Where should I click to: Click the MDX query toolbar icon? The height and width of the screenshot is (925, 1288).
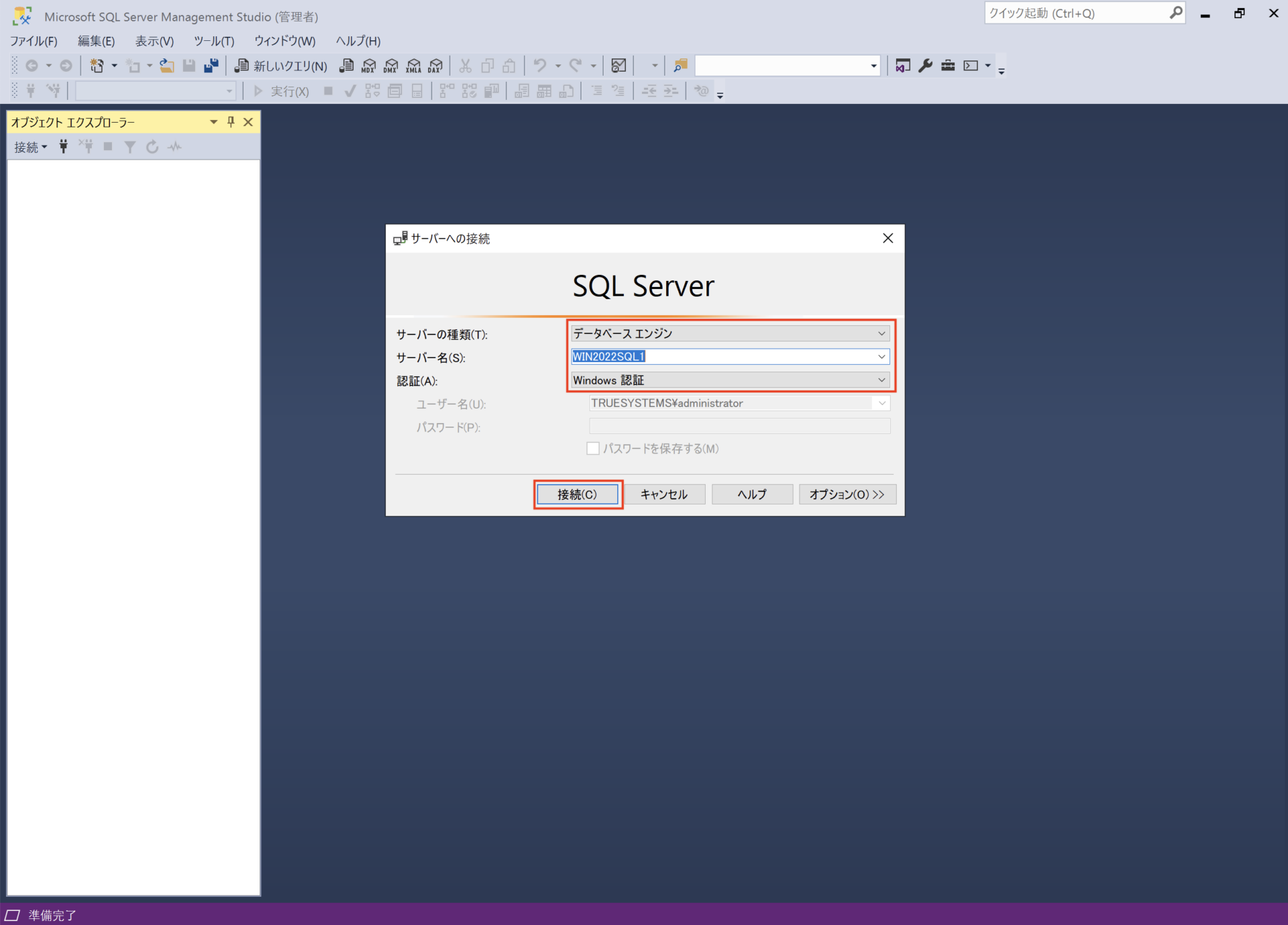[368, 66]
